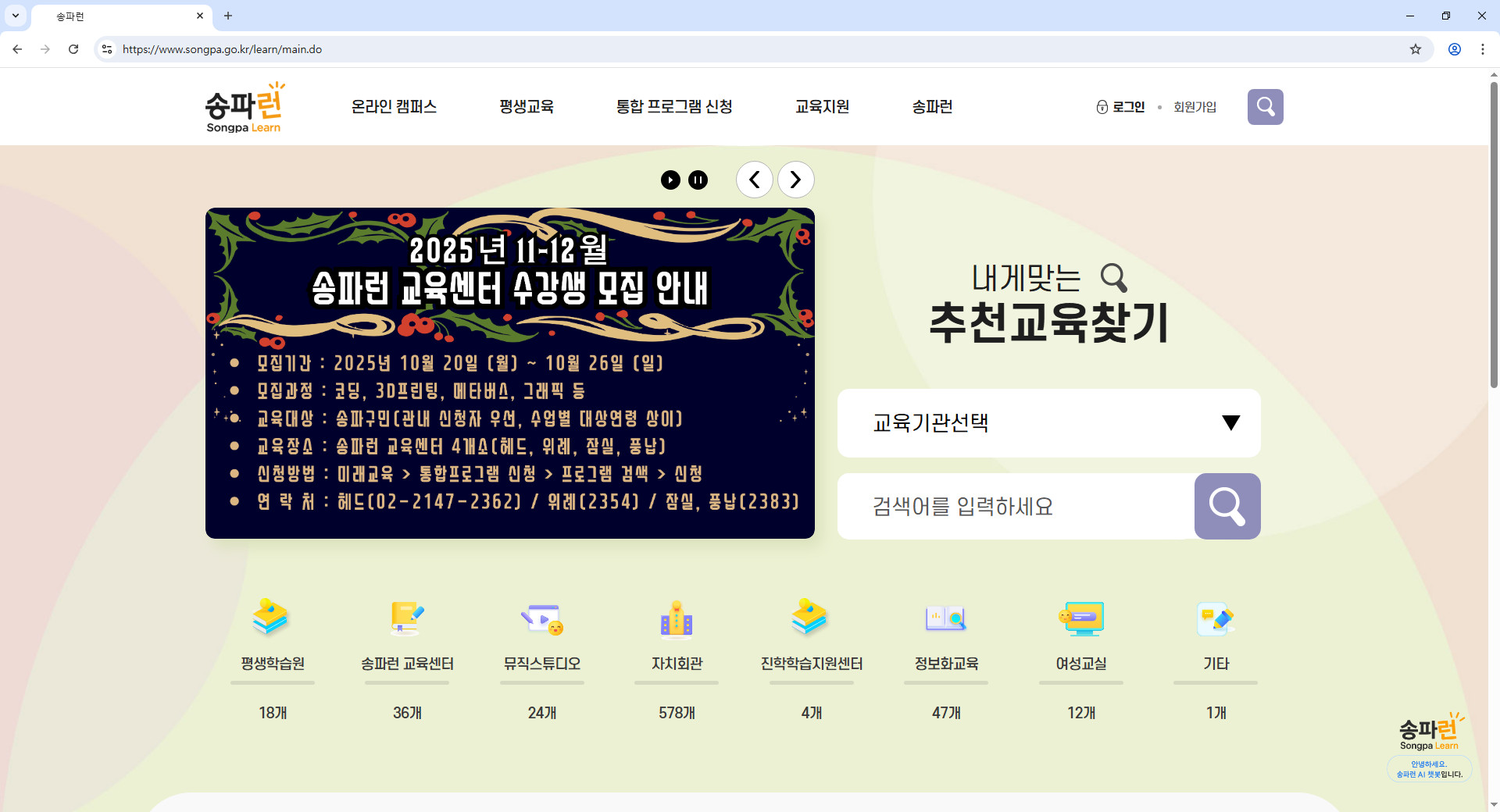Reload the page
This screenshot has width=1500, height=812.
73,49
